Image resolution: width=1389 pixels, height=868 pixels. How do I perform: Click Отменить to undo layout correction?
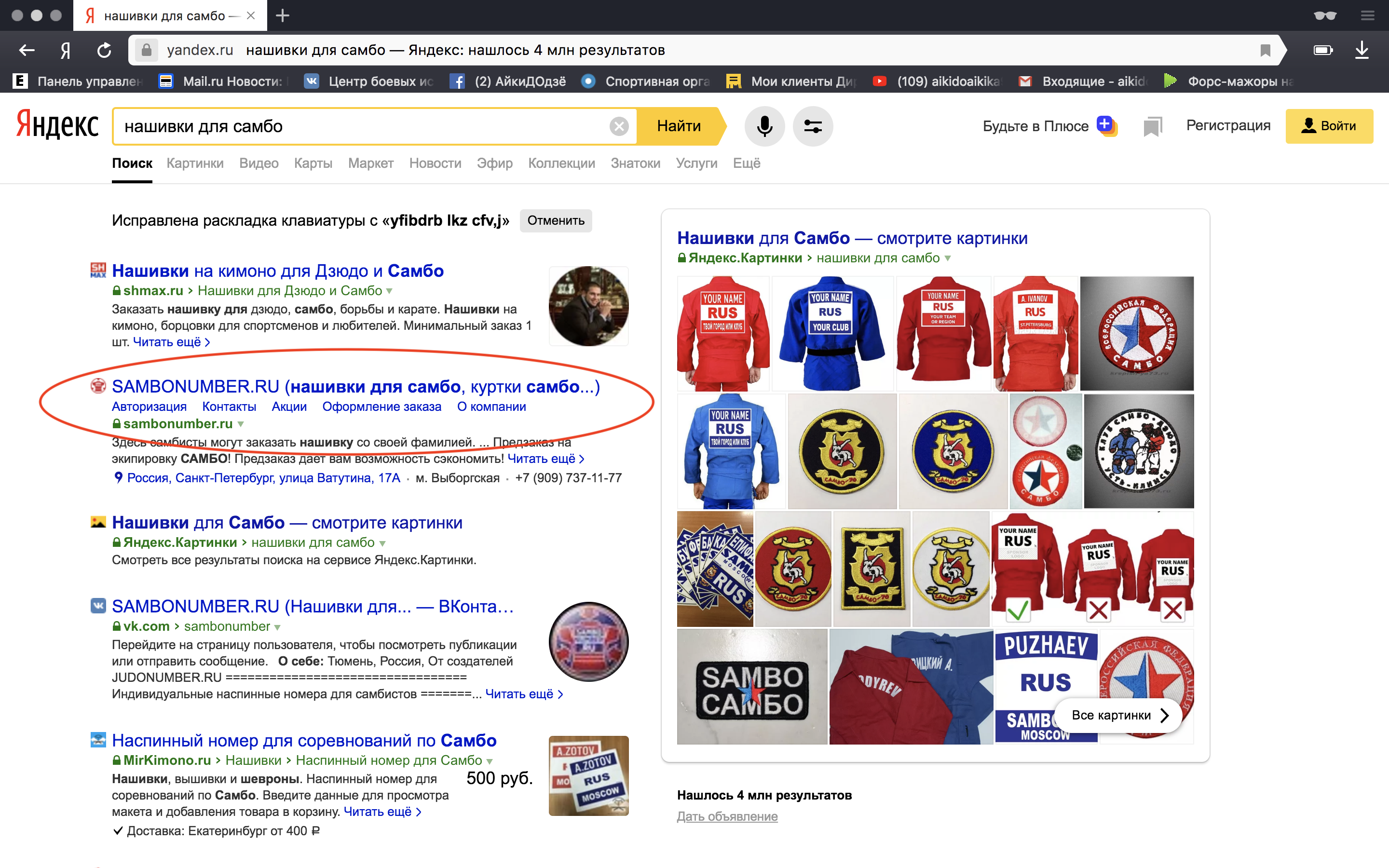tap(555, 220)
